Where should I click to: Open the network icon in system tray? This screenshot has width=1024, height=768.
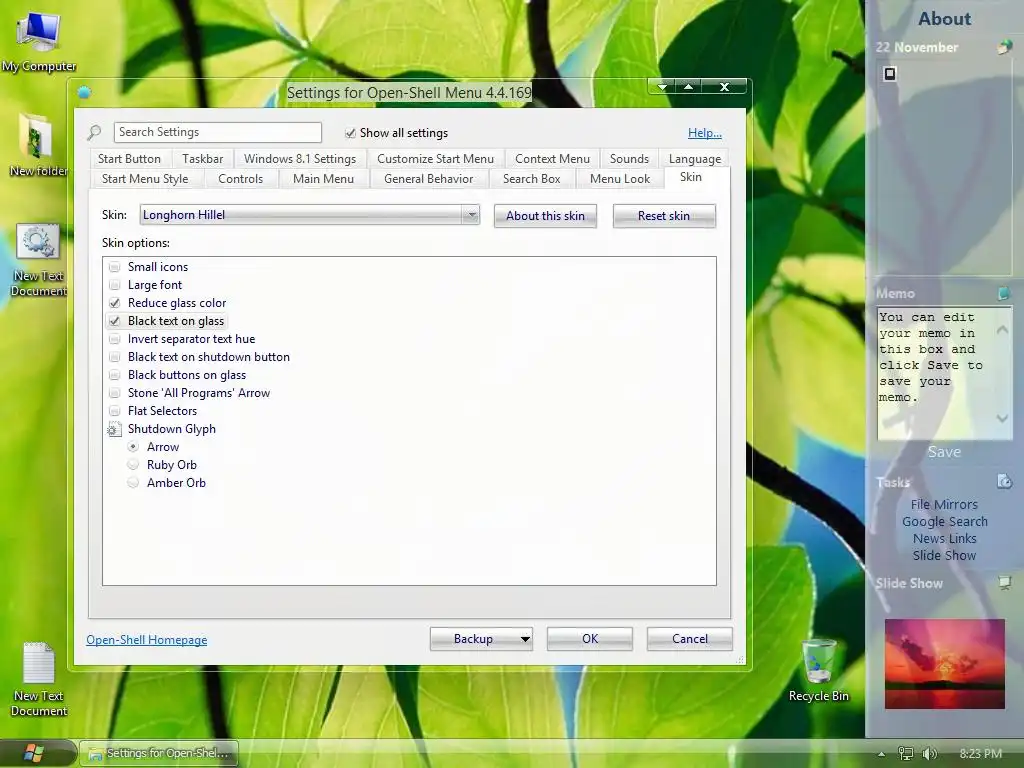click(906, 754)
